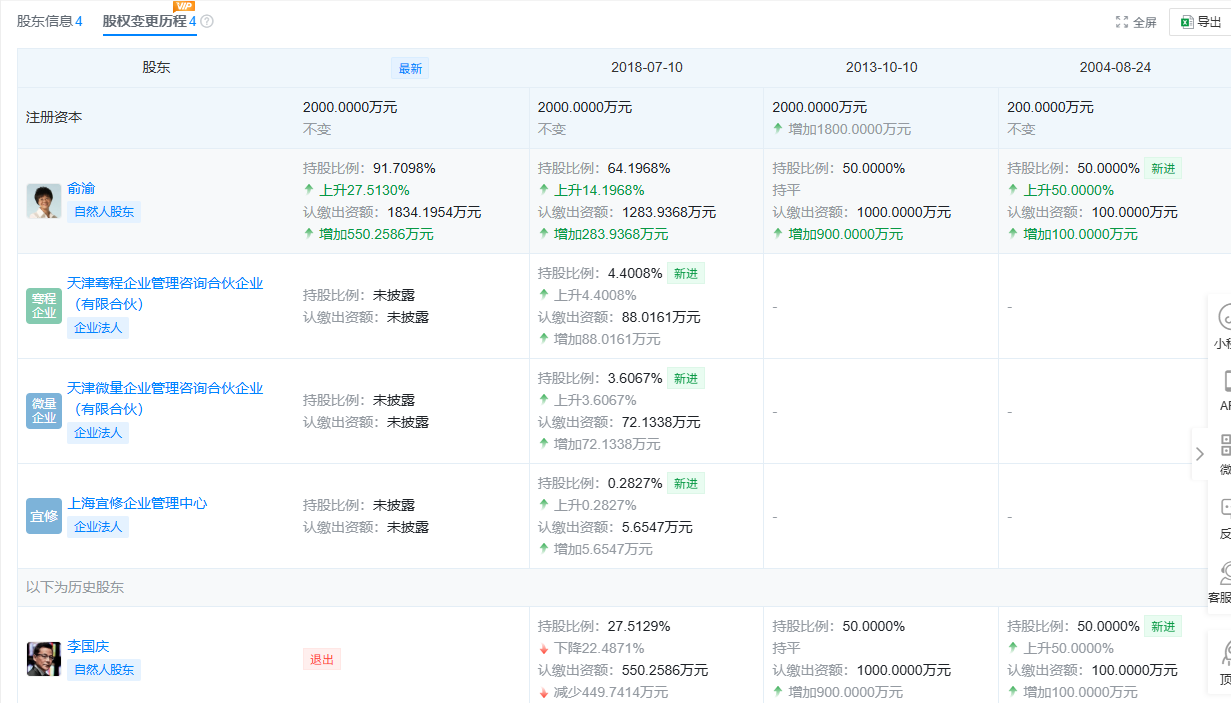Switch to the 股东信息 tab
The height and width of the screenshot is (703, 1231).
click(46, 21)
